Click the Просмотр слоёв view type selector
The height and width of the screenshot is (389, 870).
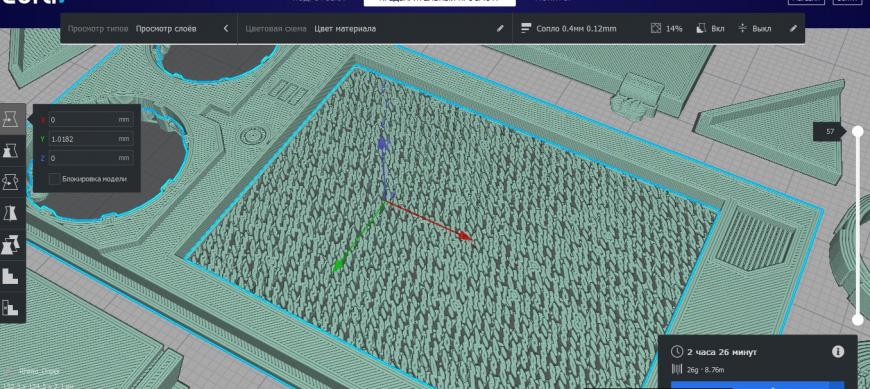tap(166, 28)
